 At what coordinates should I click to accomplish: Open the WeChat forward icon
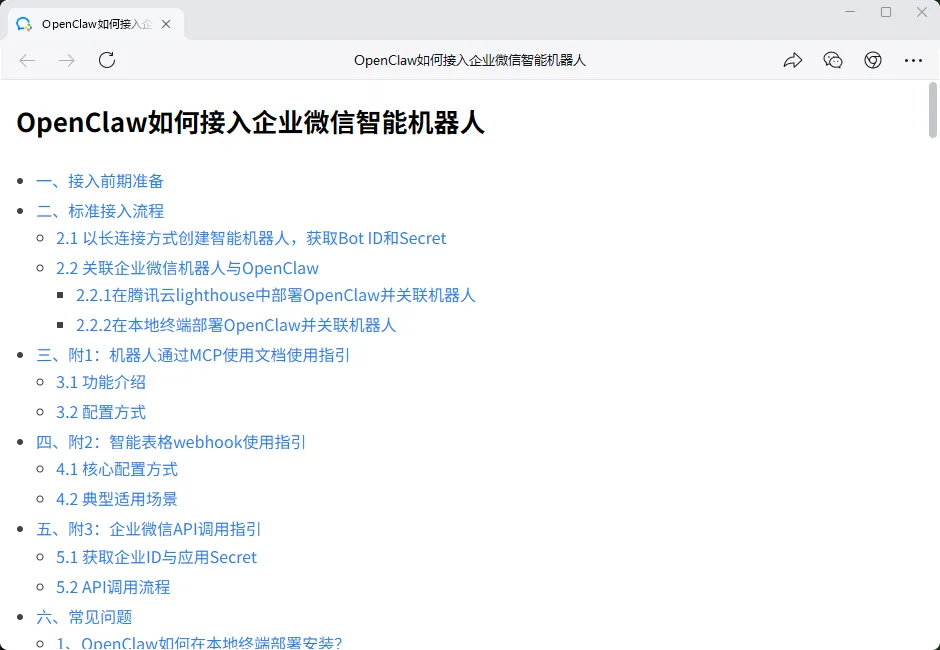(x=833, y=60)
